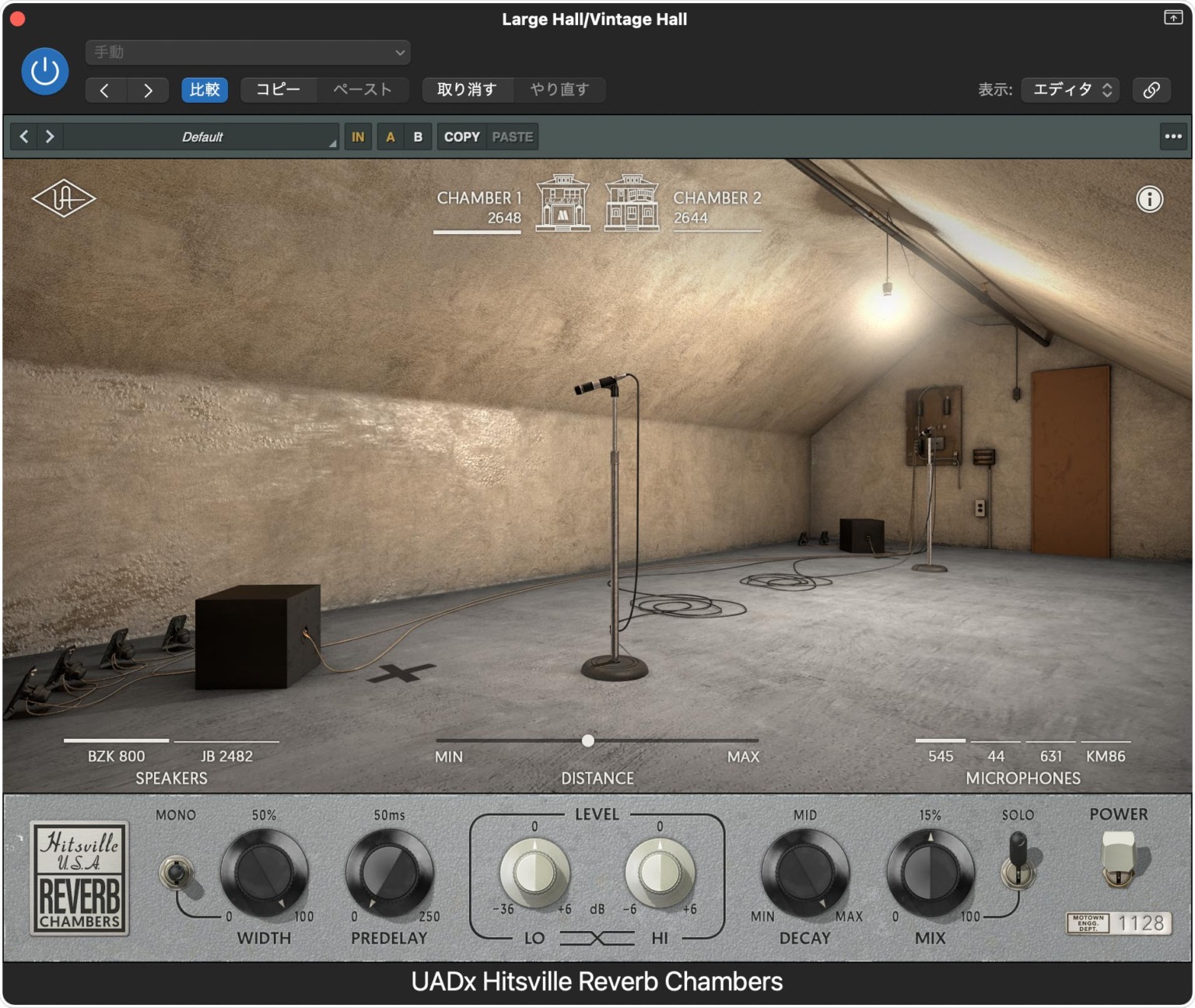Select the JB 2482 speaker
The width and height of the screenshot is (1195, 1008).
coord(226,755)
